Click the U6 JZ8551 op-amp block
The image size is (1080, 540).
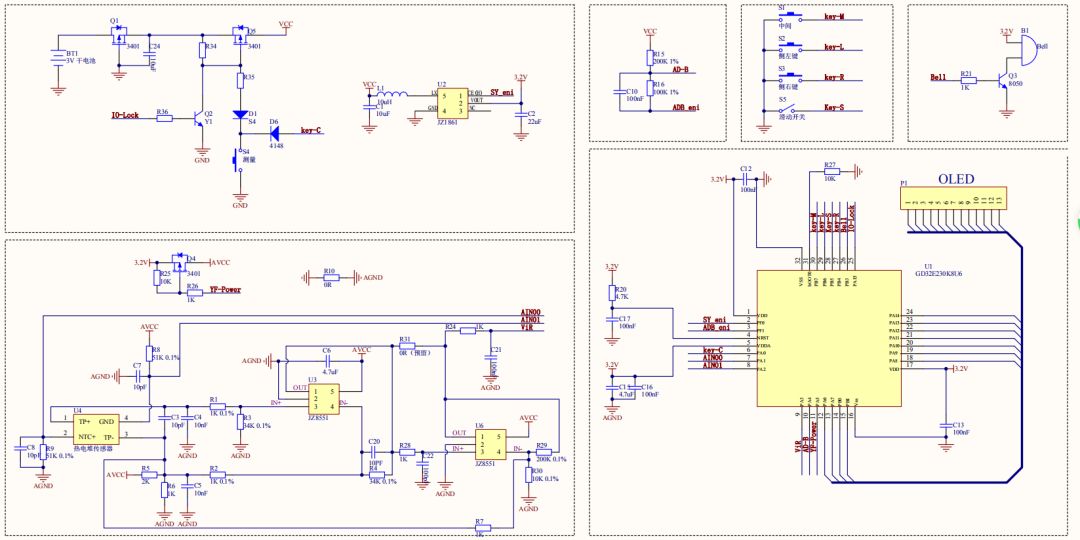489,443
